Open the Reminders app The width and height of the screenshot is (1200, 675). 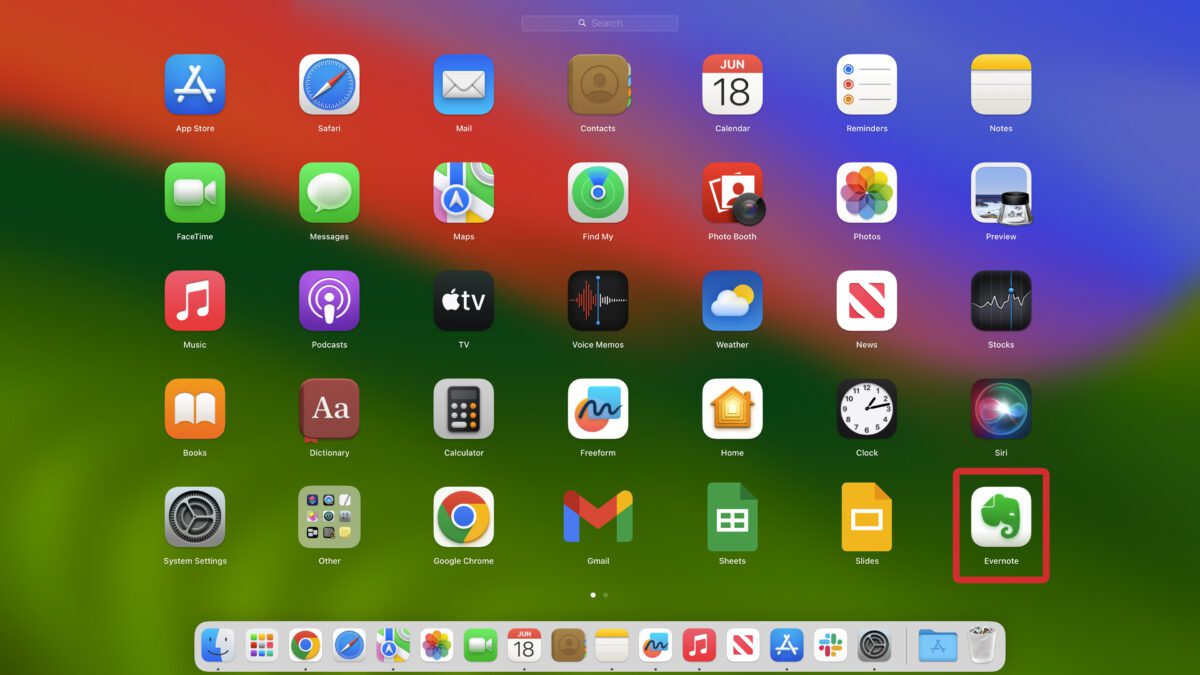[866, 85]
